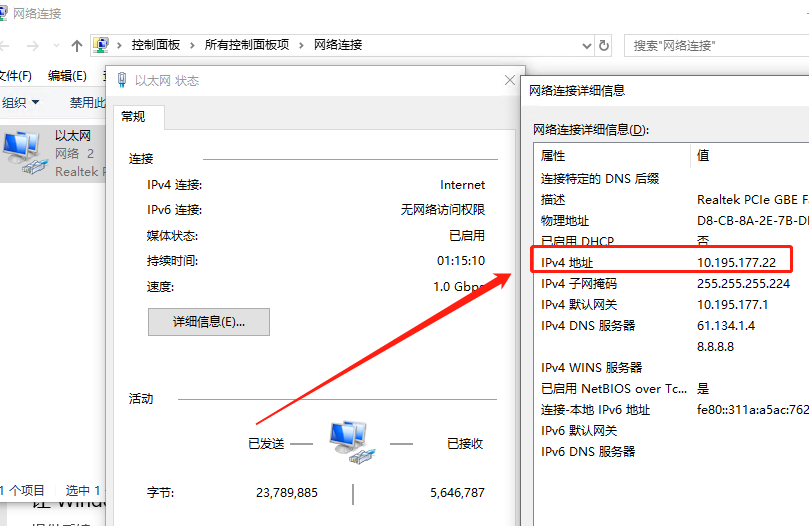
Task: Select the IPv6 默认网关 row
Action: tap(672, 431)
